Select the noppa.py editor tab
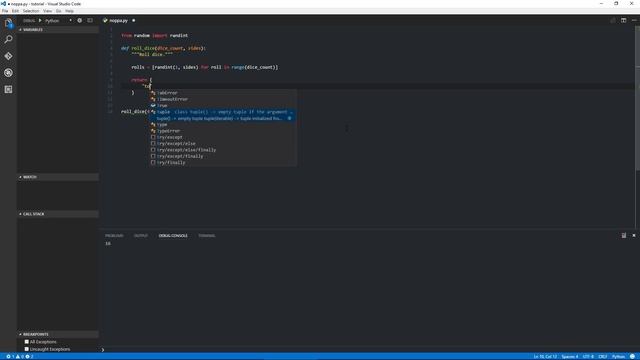The width and height of the screenshot is (640, 360). pyautogui.click(x=119, y=20)
